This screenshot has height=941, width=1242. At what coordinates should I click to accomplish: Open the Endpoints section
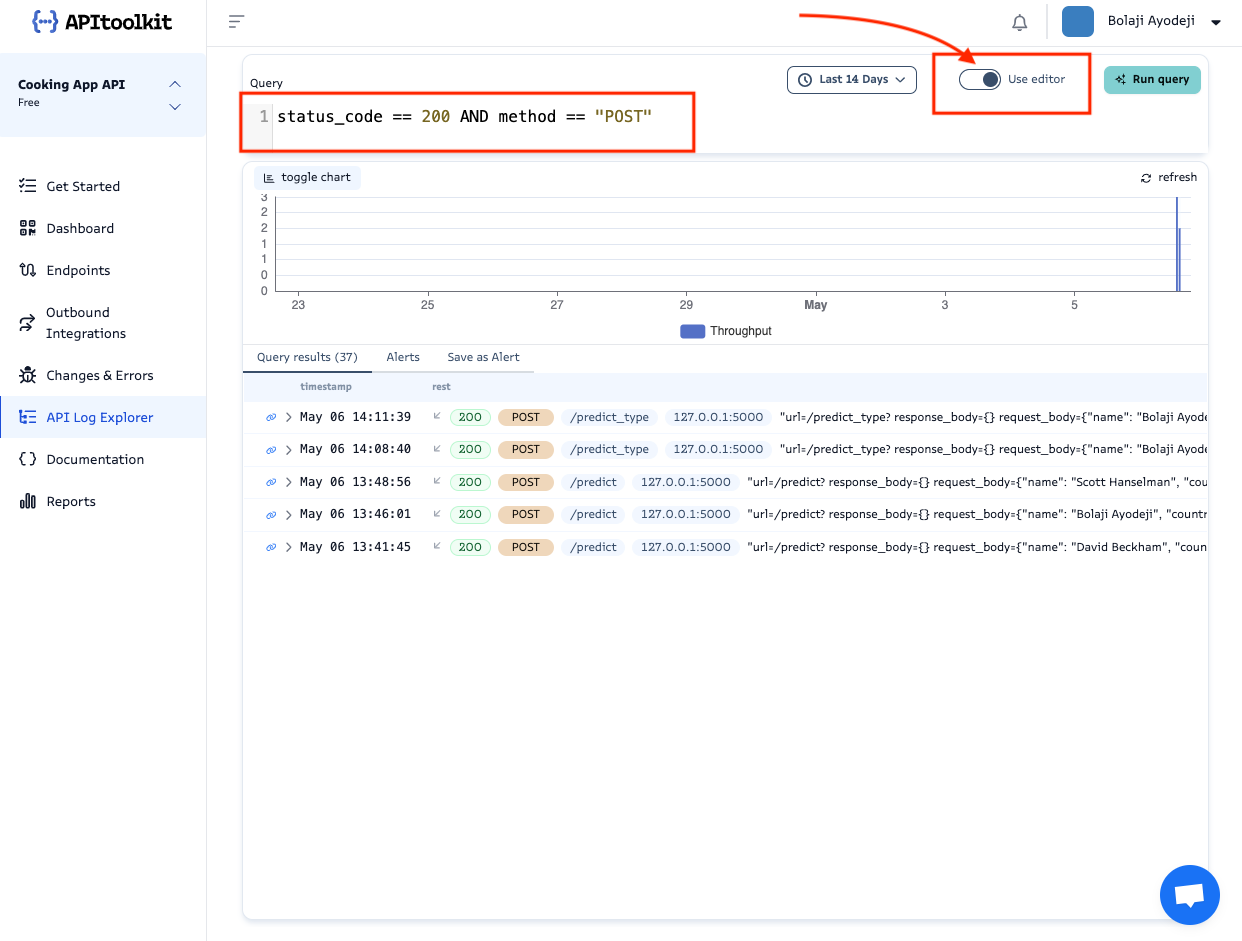coord(27,270)
